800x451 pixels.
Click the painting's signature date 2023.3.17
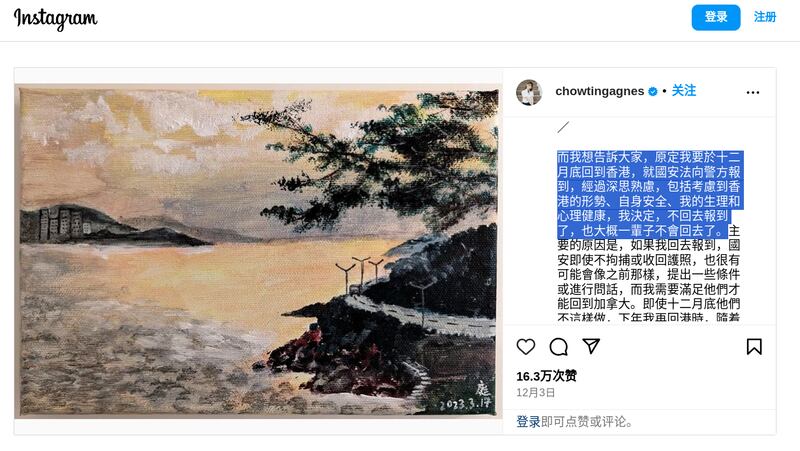coord(465,404)
